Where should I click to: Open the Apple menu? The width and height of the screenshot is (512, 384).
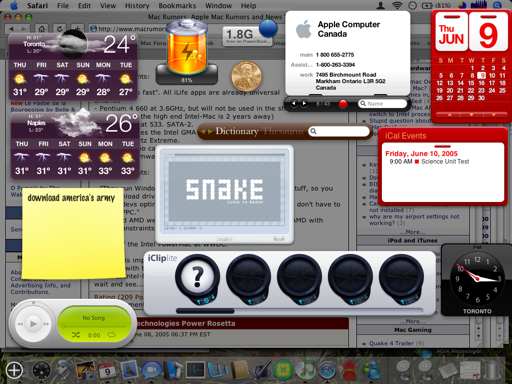click(x=14, y=5)
